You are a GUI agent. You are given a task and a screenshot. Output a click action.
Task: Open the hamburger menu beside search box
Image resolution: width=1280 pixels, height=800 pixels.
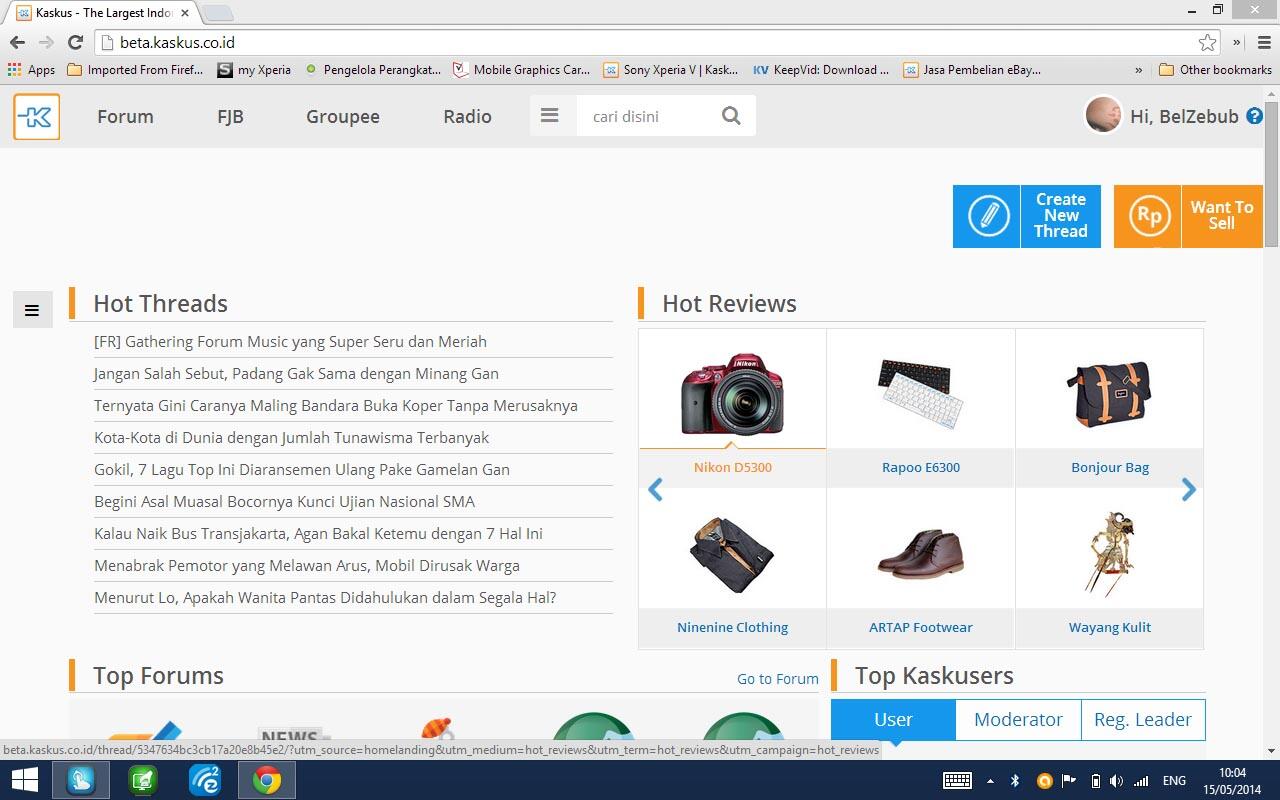click(x=549, y=116)
